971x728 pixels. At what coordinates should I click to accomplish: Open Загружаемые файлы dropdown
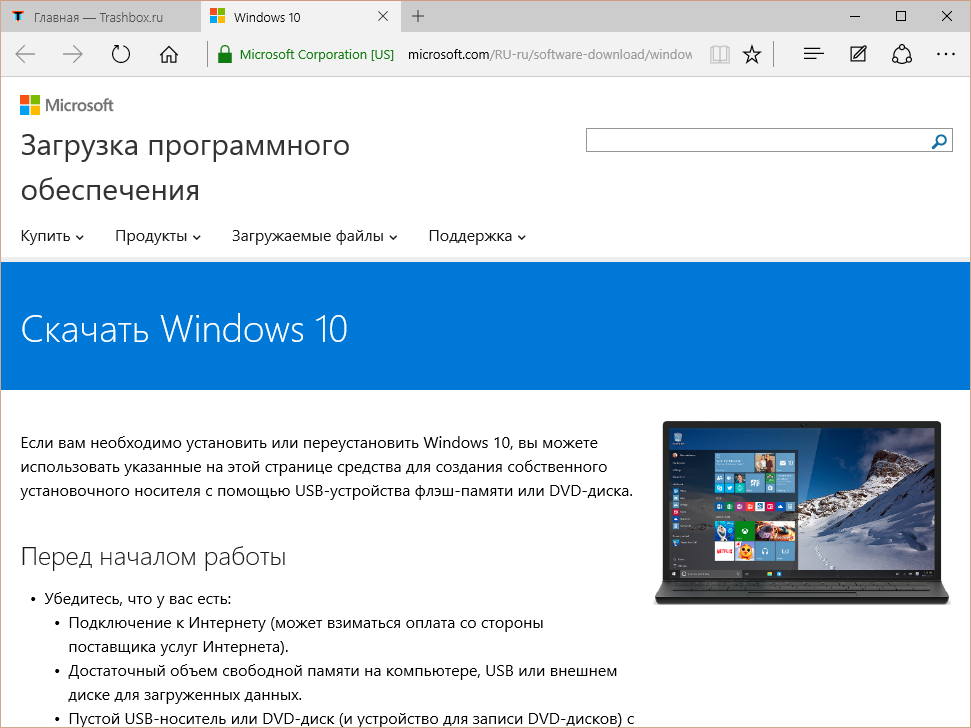(314, 237)
